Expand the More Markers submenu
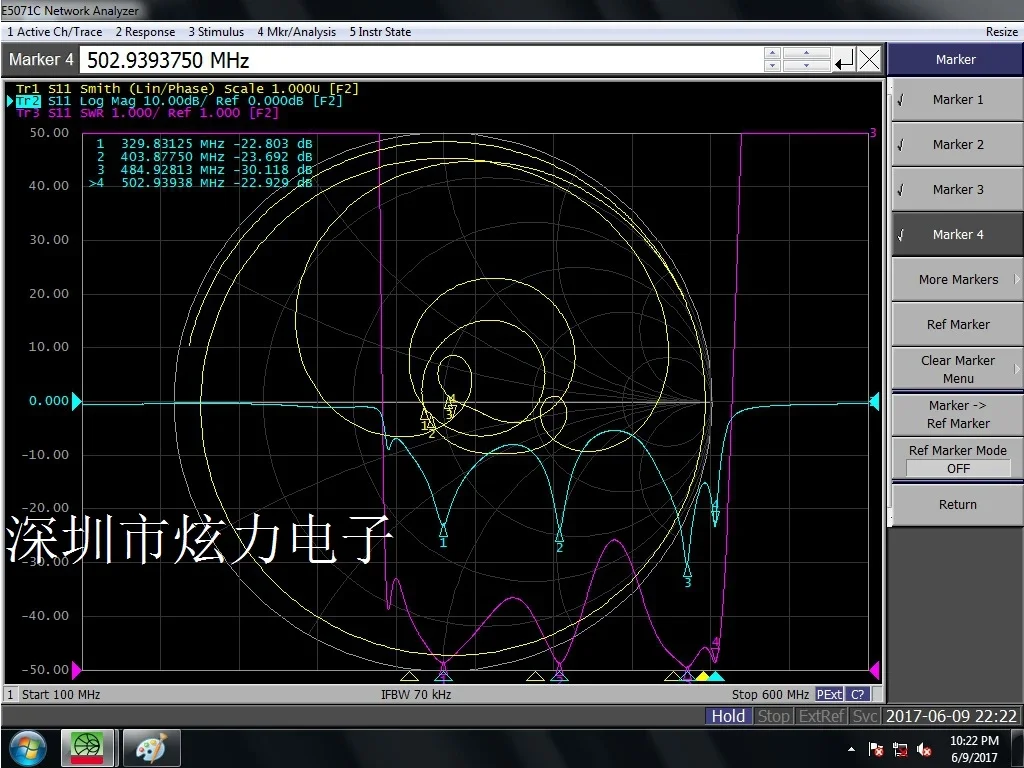Image resolution: width=1024 pixels, height=768 pixels. [x=957, y=280]
